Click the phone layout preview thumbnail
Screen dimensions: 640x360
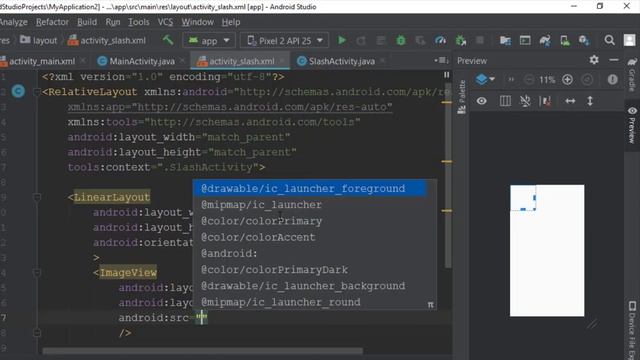[547, 250]
